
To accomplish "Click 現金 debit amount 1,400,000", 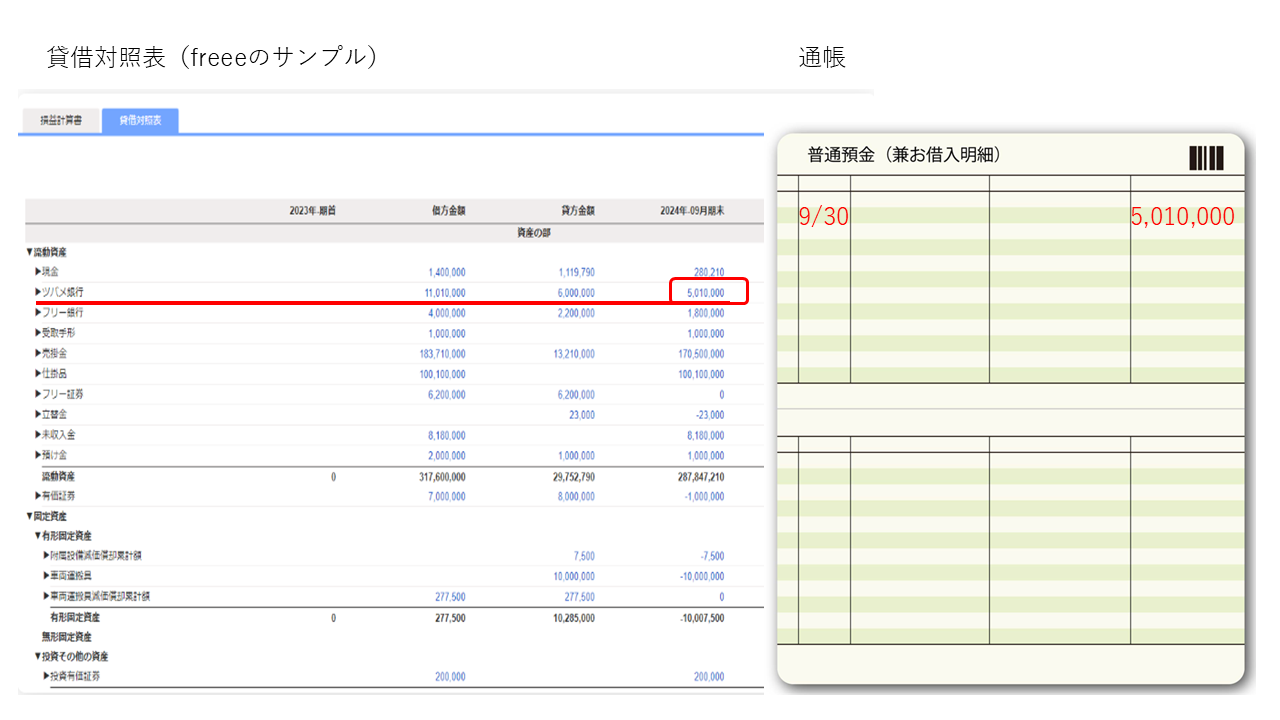I will click(x=445, y=272).
